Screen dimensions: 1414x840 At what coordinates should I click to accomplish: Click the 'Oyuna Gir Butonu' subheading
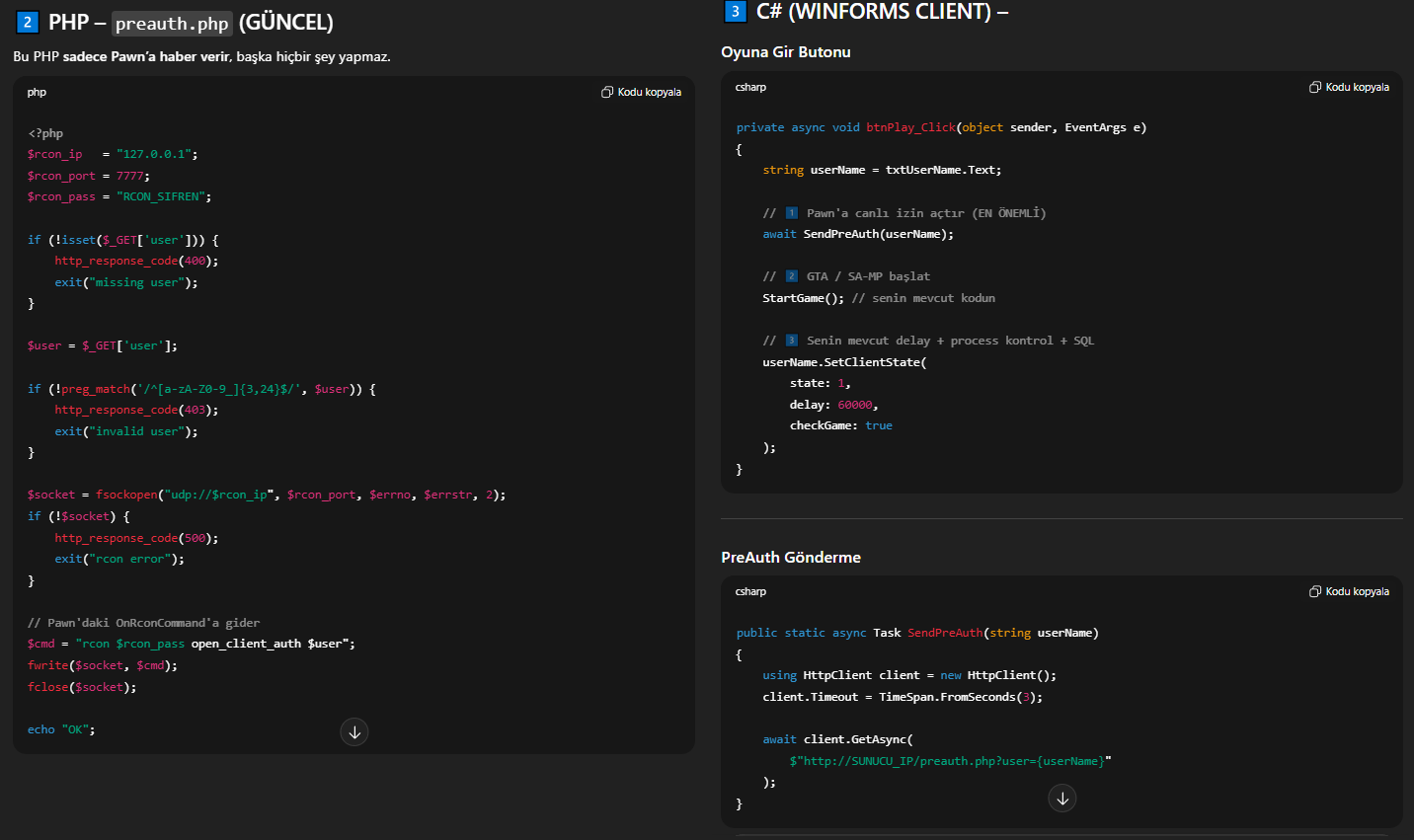(786, 51)
